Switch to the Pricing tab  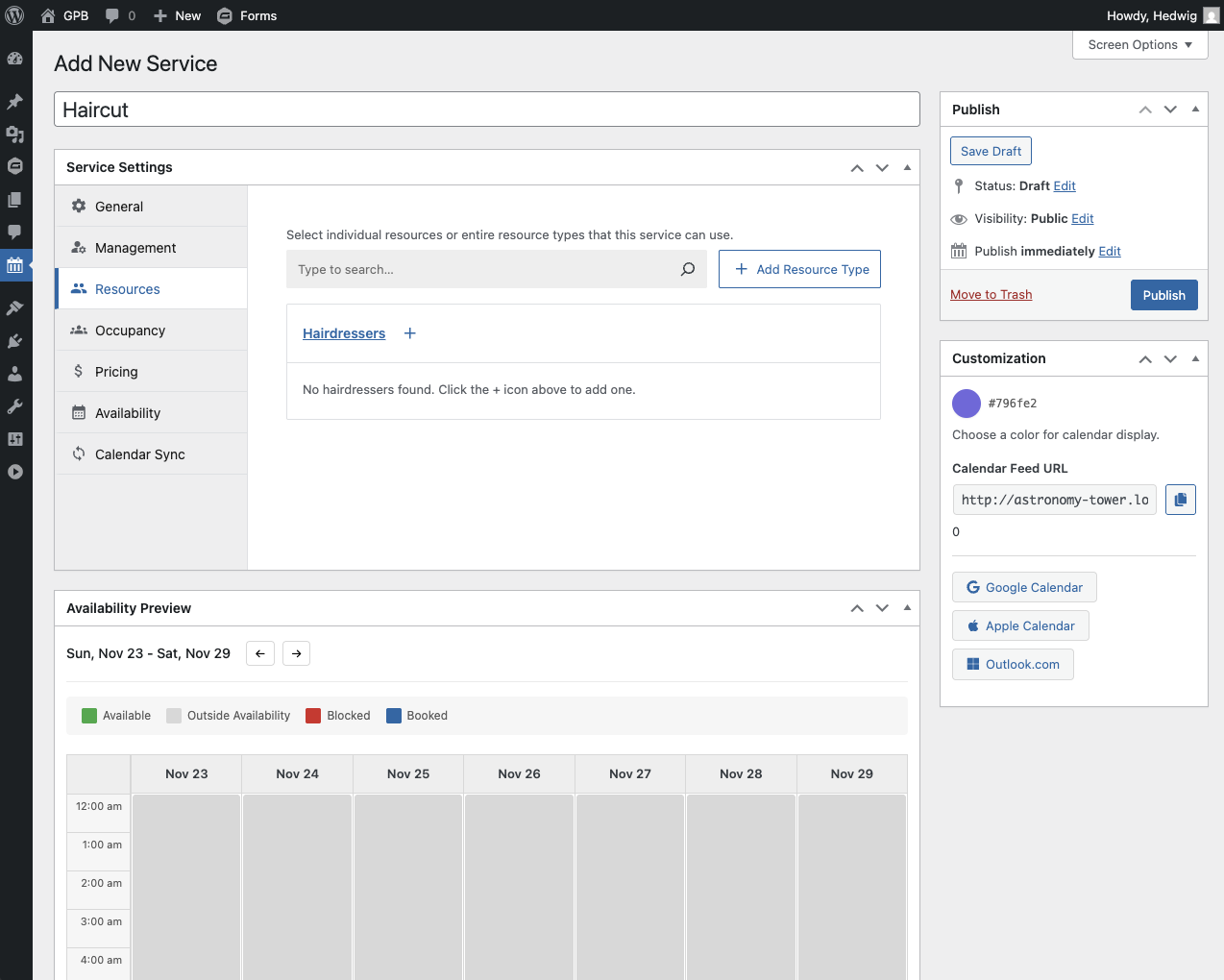(116, 372)
